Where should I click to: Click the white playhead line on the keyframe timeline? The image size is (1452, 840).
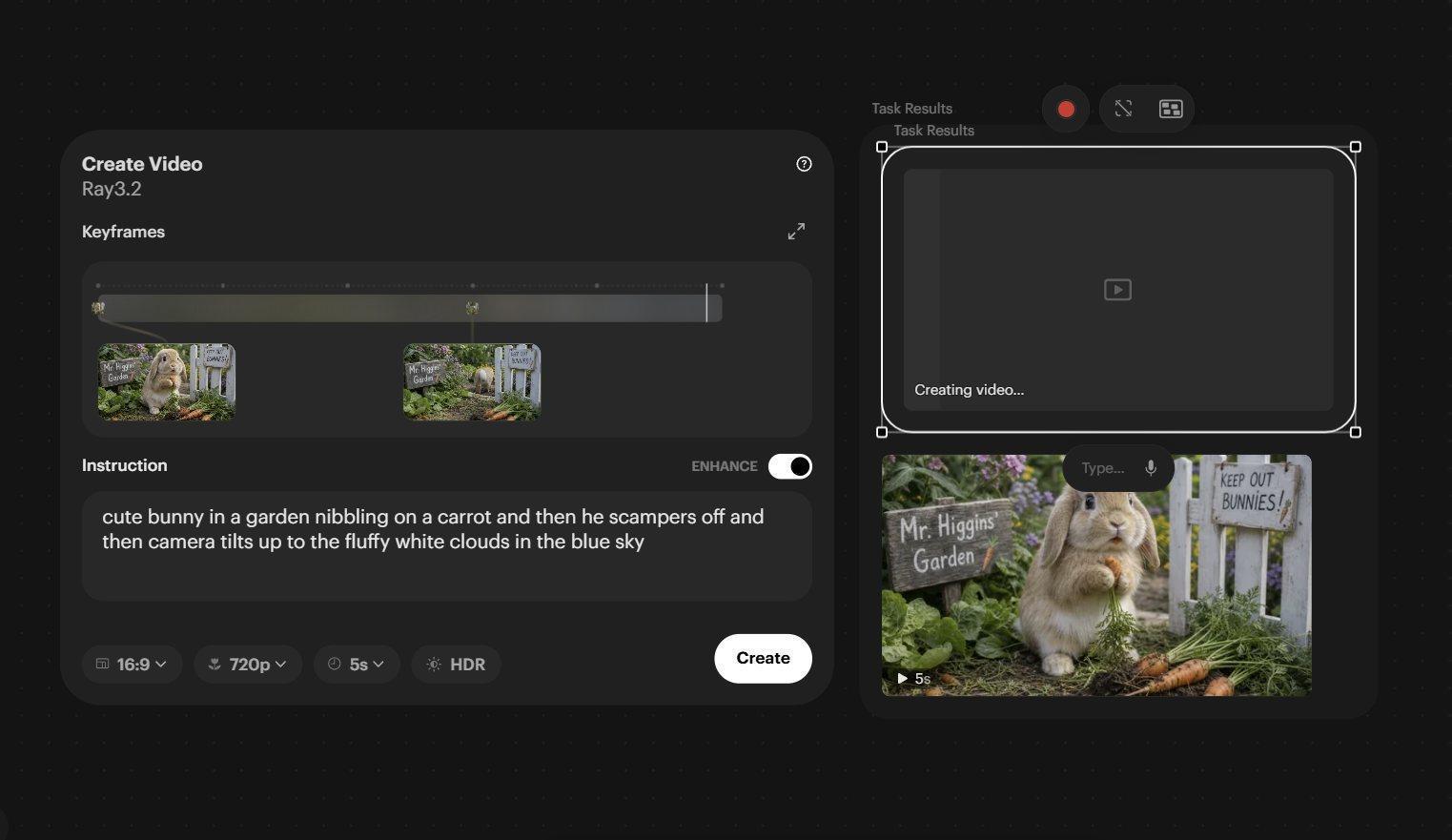706,302
